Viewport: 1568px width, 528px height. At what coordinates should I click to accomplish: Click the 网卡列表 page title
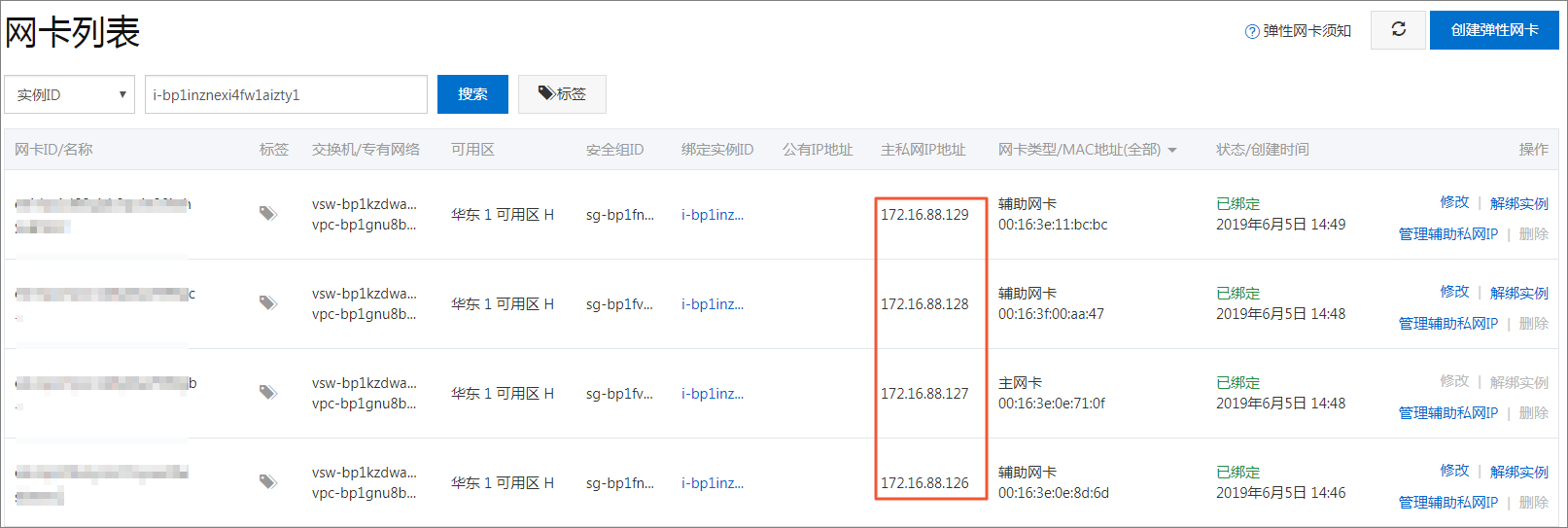[x=73, y=32]
